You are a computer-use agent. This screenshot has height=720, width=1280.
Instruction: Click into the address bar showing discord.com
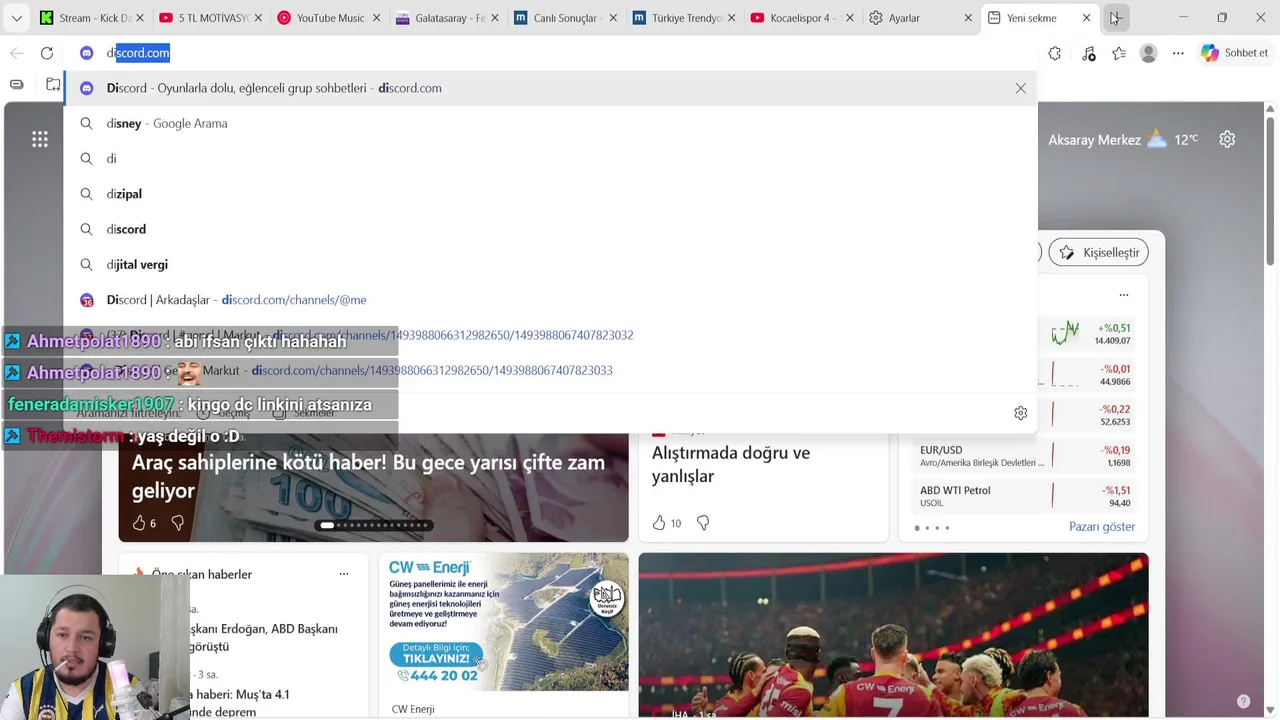(x=550, y=53)
